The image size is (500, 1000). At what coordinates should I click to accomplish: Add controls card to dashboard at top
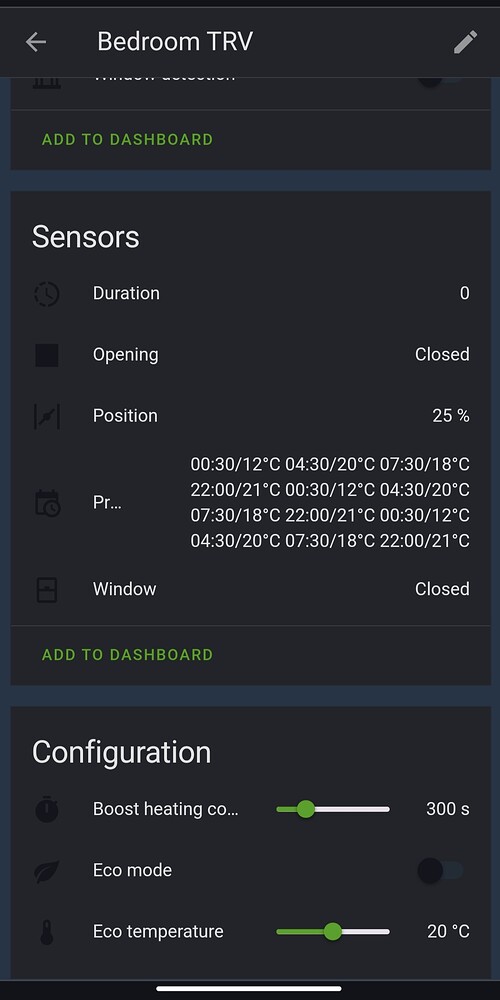127,139
